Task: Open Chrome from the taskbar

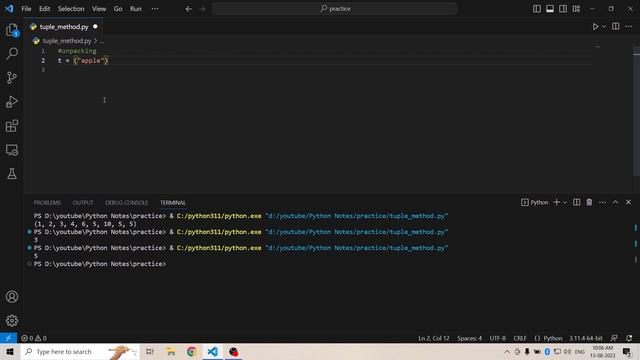Action: tap(191, 351)
